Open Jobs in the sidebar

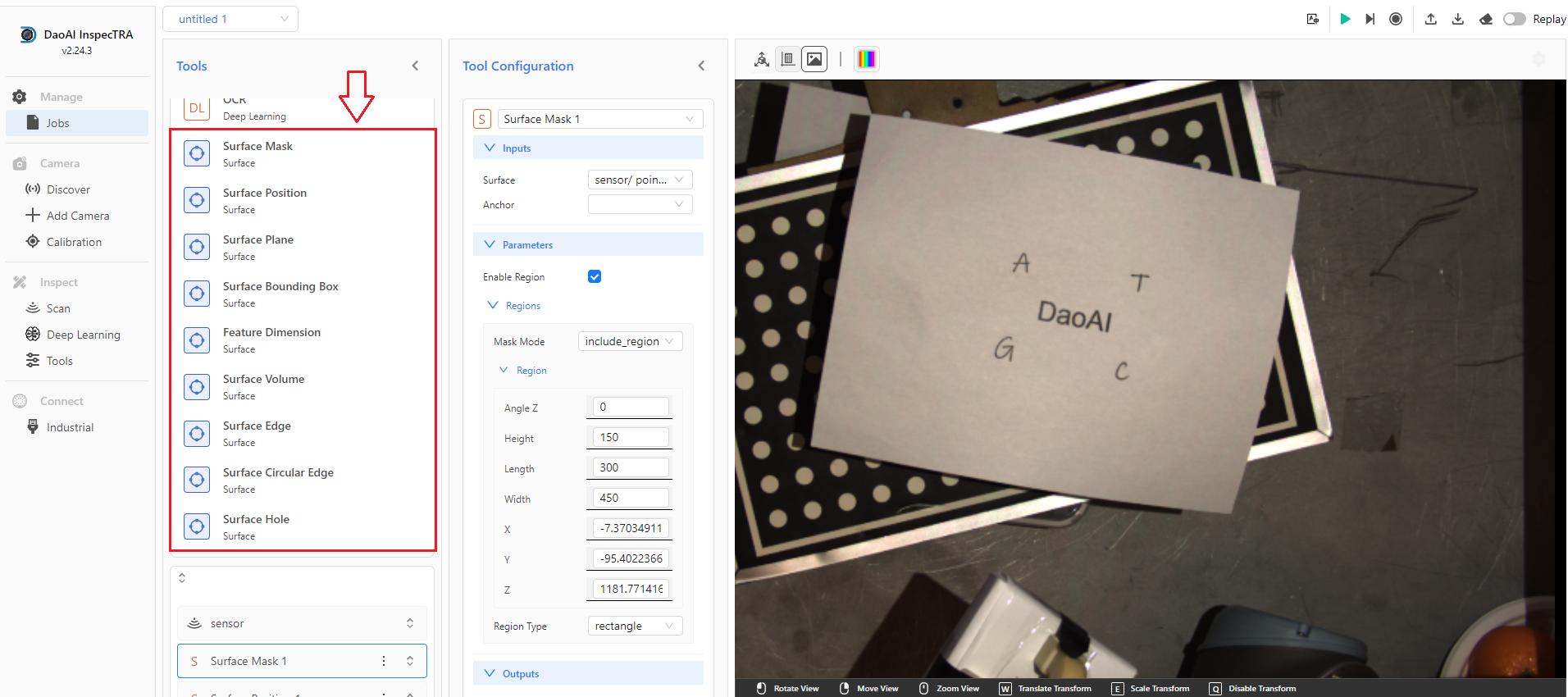coord(77,123)
